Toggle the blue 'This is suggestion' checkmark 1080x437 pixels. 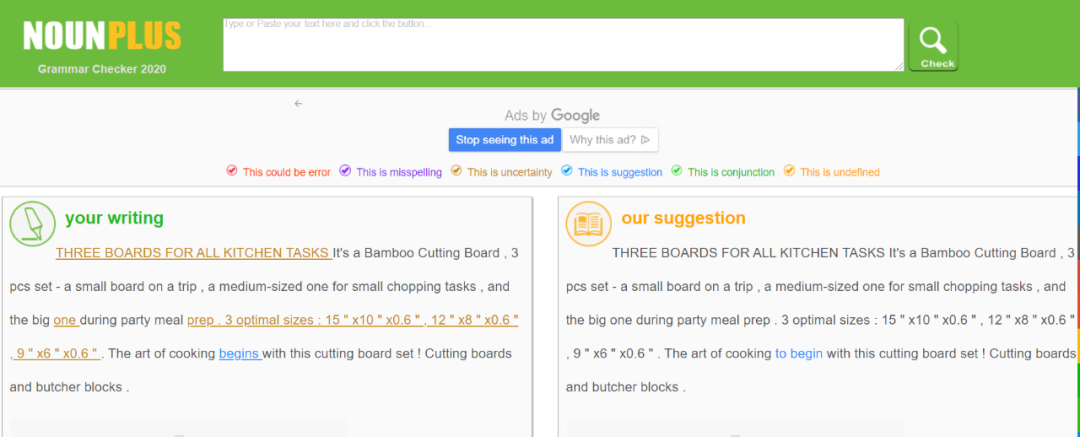click(567, 171)
